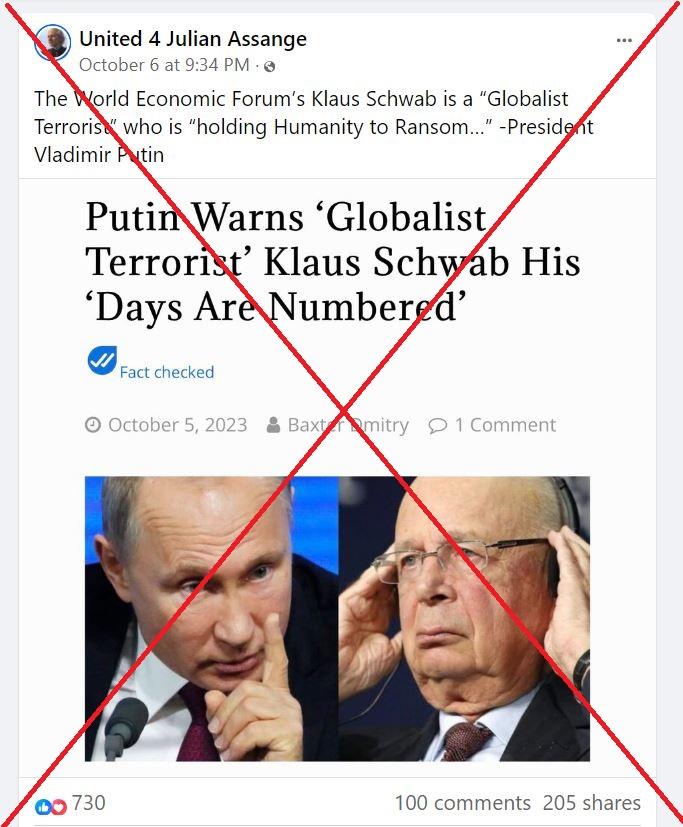Open the 1 Comment link

pos(505,425)
